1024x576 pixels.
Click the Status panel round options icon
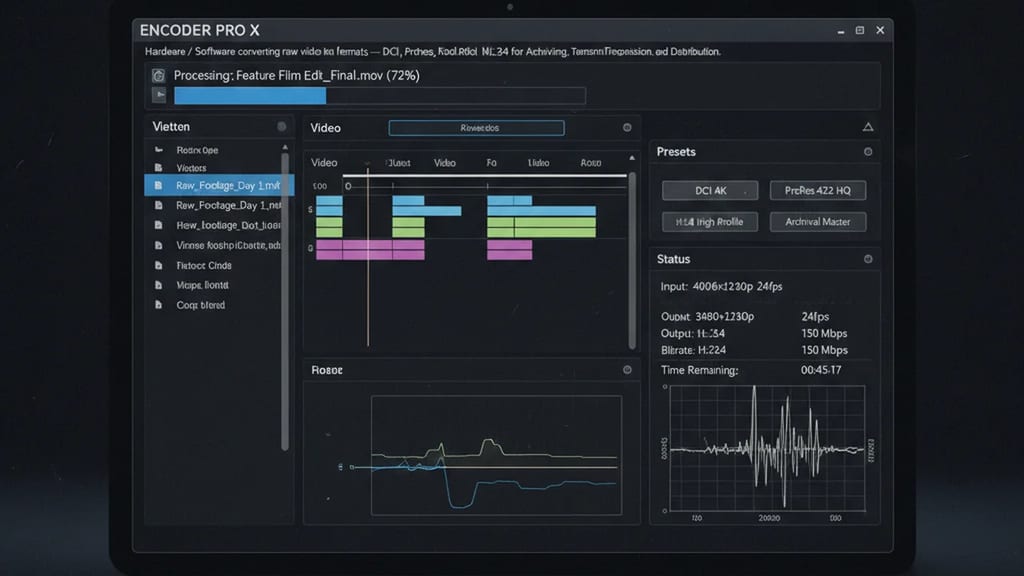pyautogui.click(x=868, y=259)
